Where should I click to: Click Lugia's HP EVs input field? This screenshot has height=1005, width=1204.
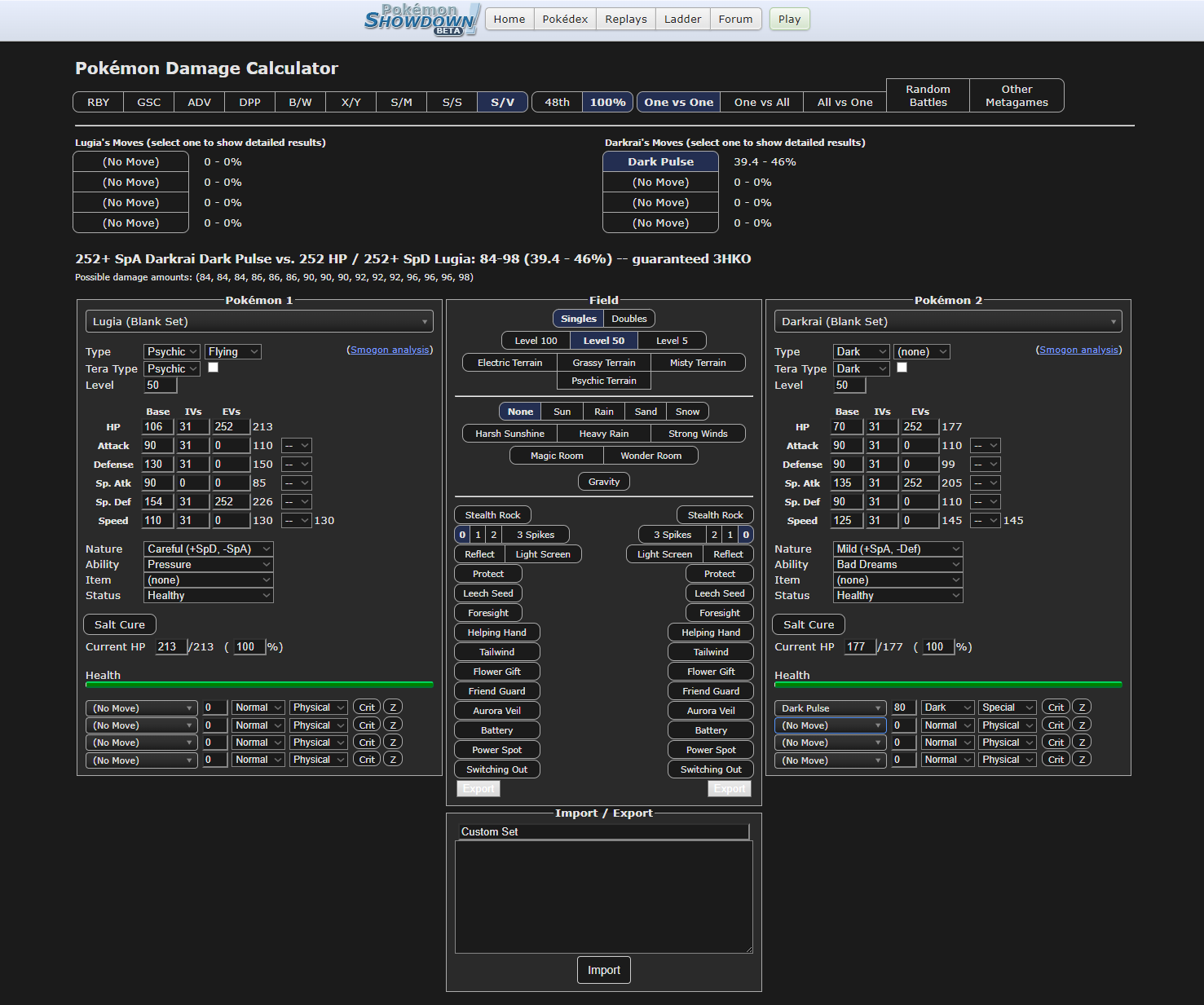[x=230, y=427]
